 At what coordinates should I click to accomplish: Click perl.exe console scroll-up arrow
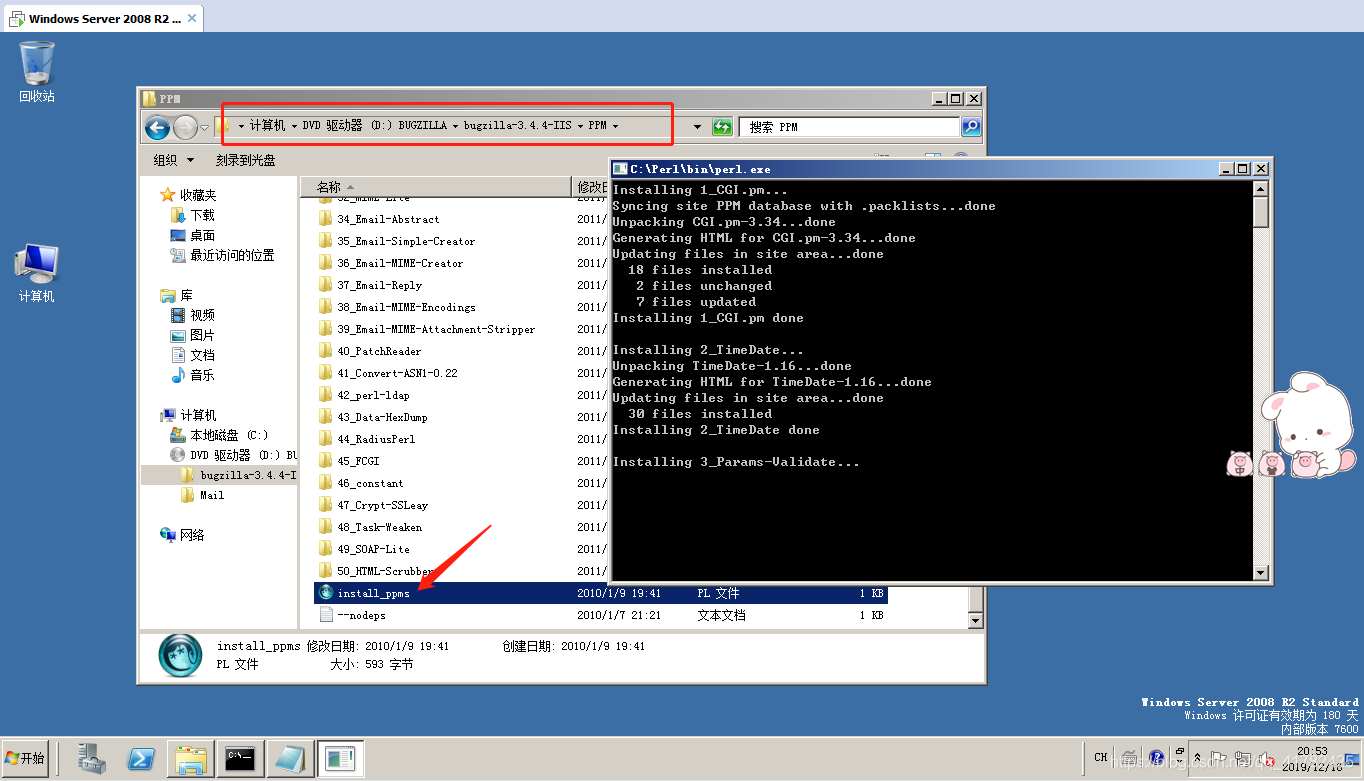click(1261, 189)
